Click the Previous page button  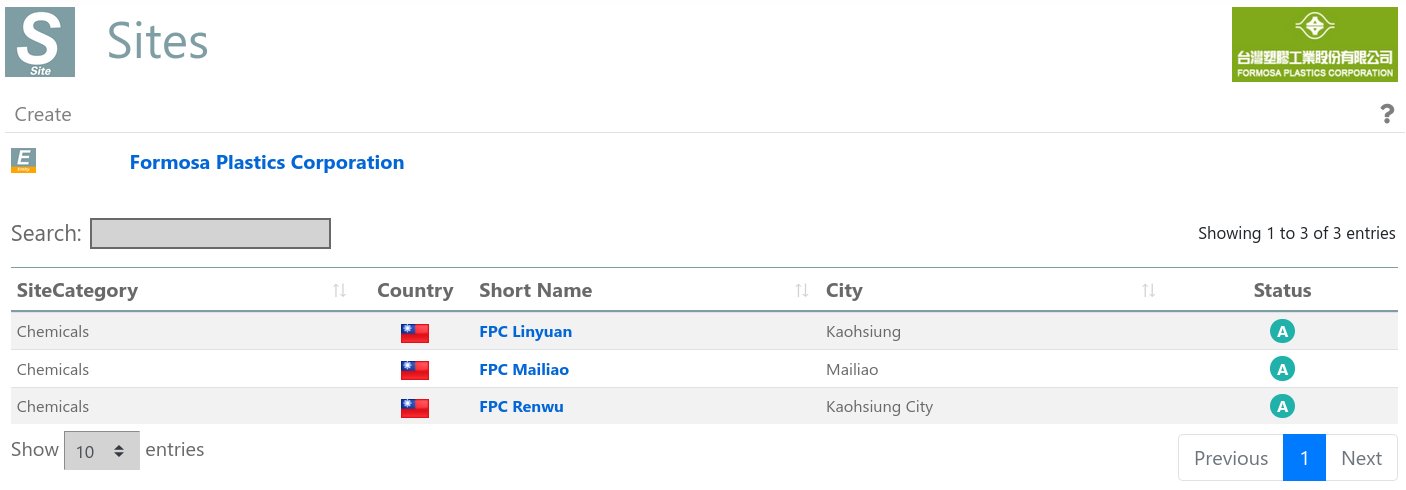[x=1230, y=458]
